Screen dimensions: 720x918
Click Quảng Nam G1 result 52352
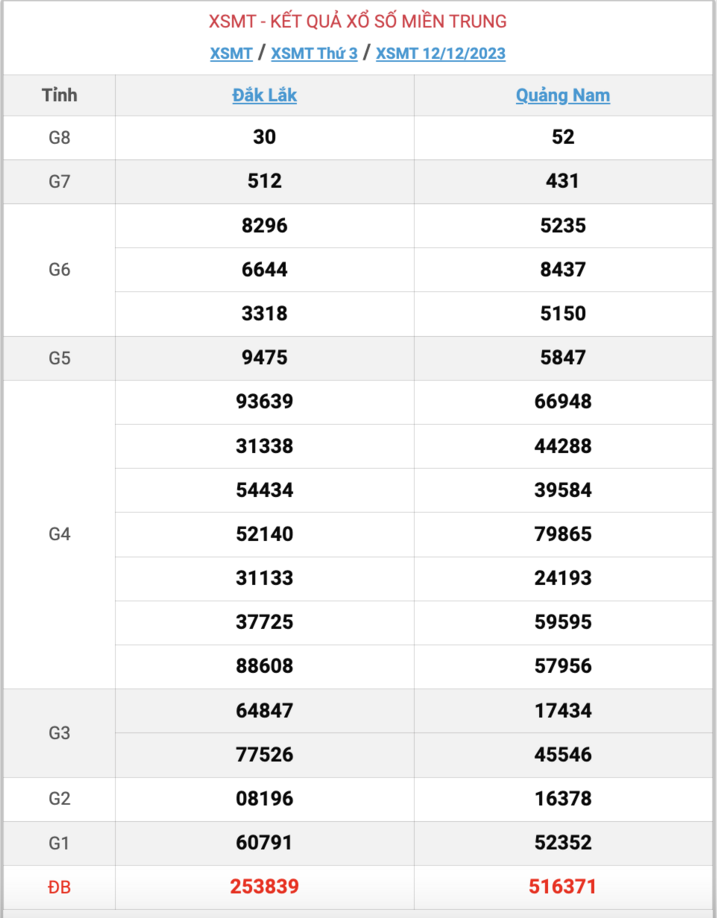(563, 843)
